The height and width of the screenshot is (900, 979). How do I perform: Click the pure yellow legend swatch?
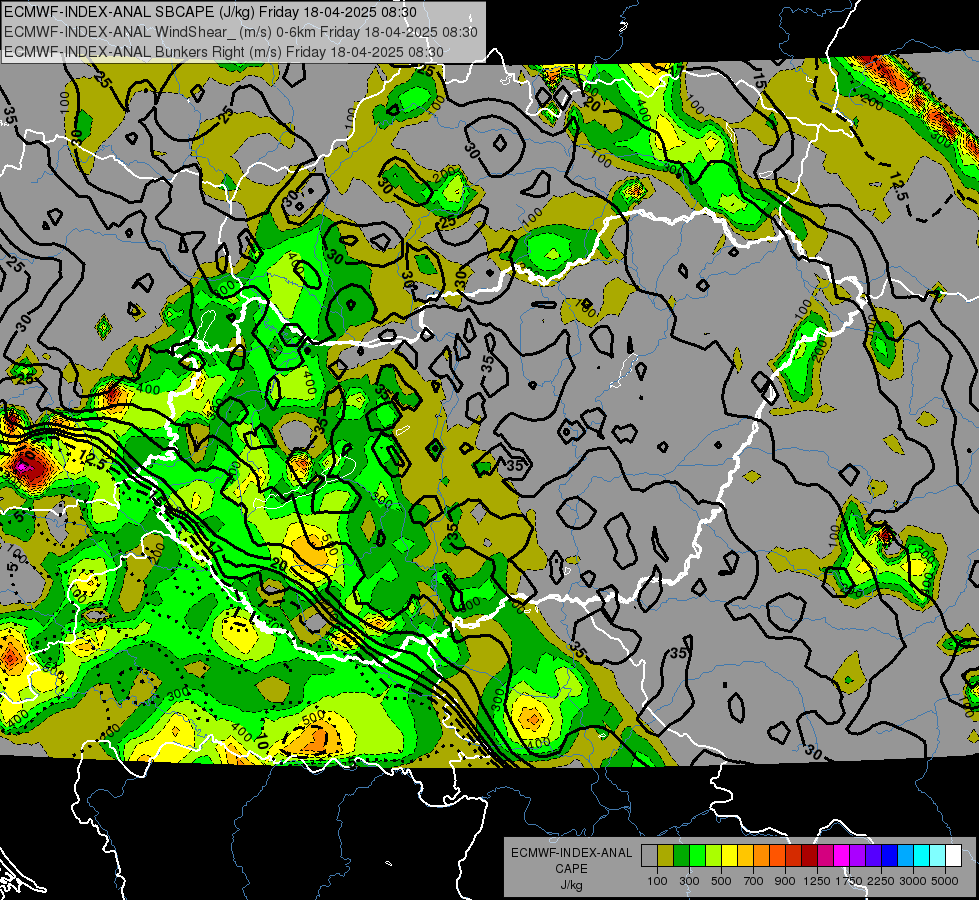(x=729, y=856)
